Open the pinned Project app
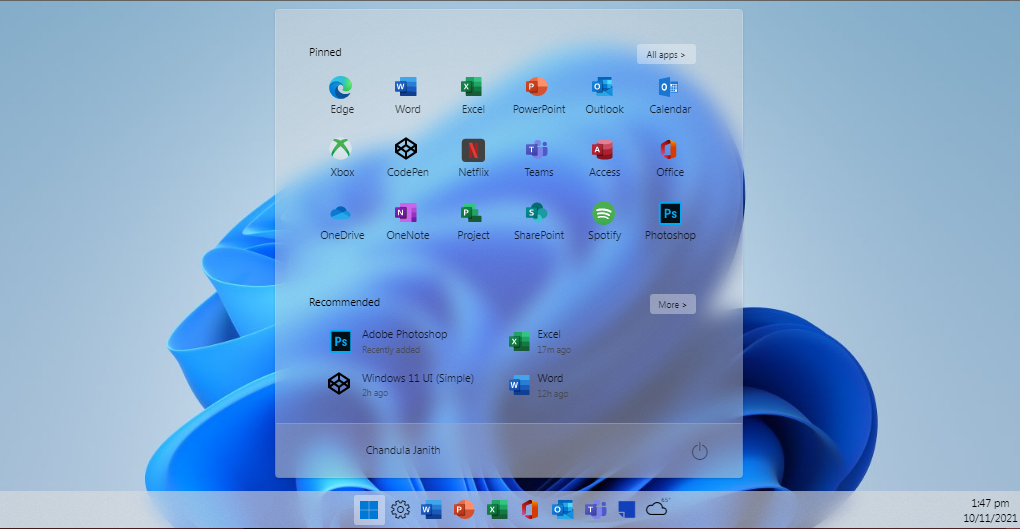Viewport: 1020px width, 529px height. [x=473, y=215]
